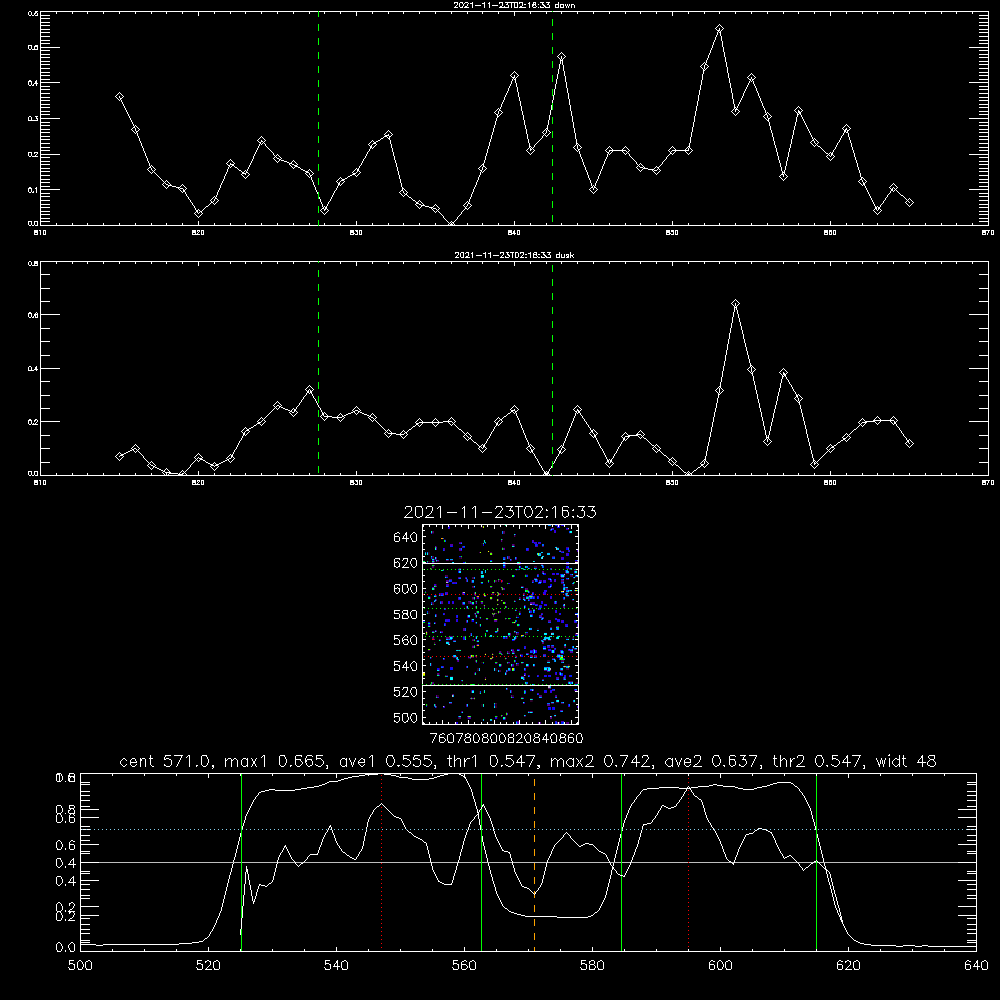Screen dimensions: 1000x1000
Task: Click the 'widt 48' value
Action: (x=906, y=761)
